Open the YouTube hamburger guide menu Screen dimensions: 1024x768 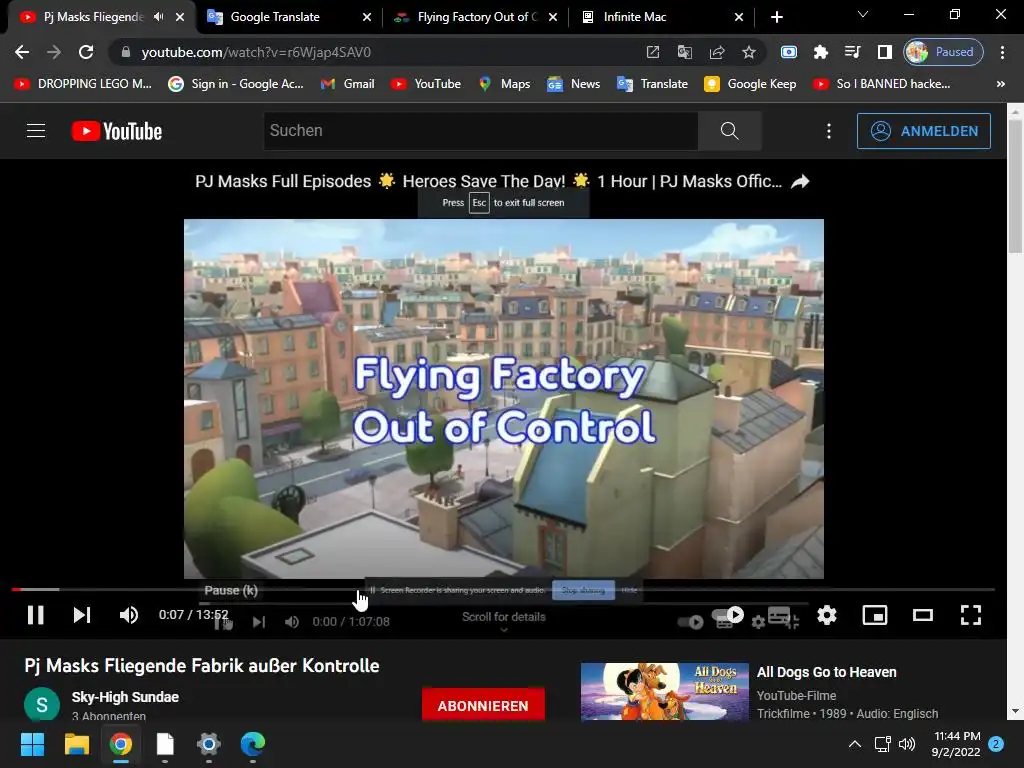(x=36, y=131)
